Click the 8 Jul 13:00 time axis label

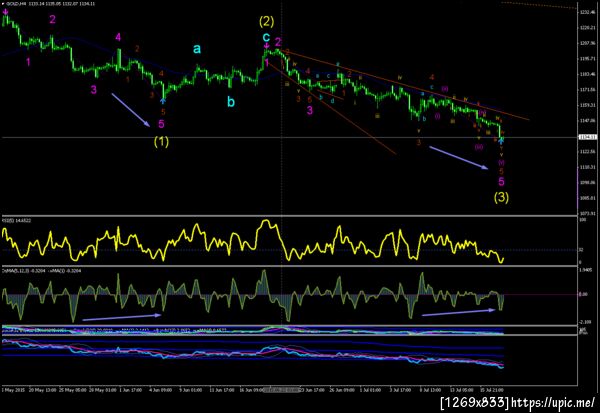coord(430,390)
